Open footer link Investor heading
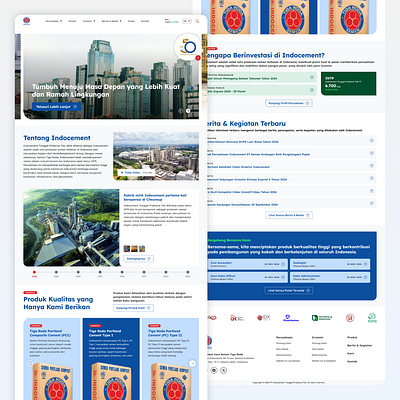400x400 pixels. coord(317,337)
